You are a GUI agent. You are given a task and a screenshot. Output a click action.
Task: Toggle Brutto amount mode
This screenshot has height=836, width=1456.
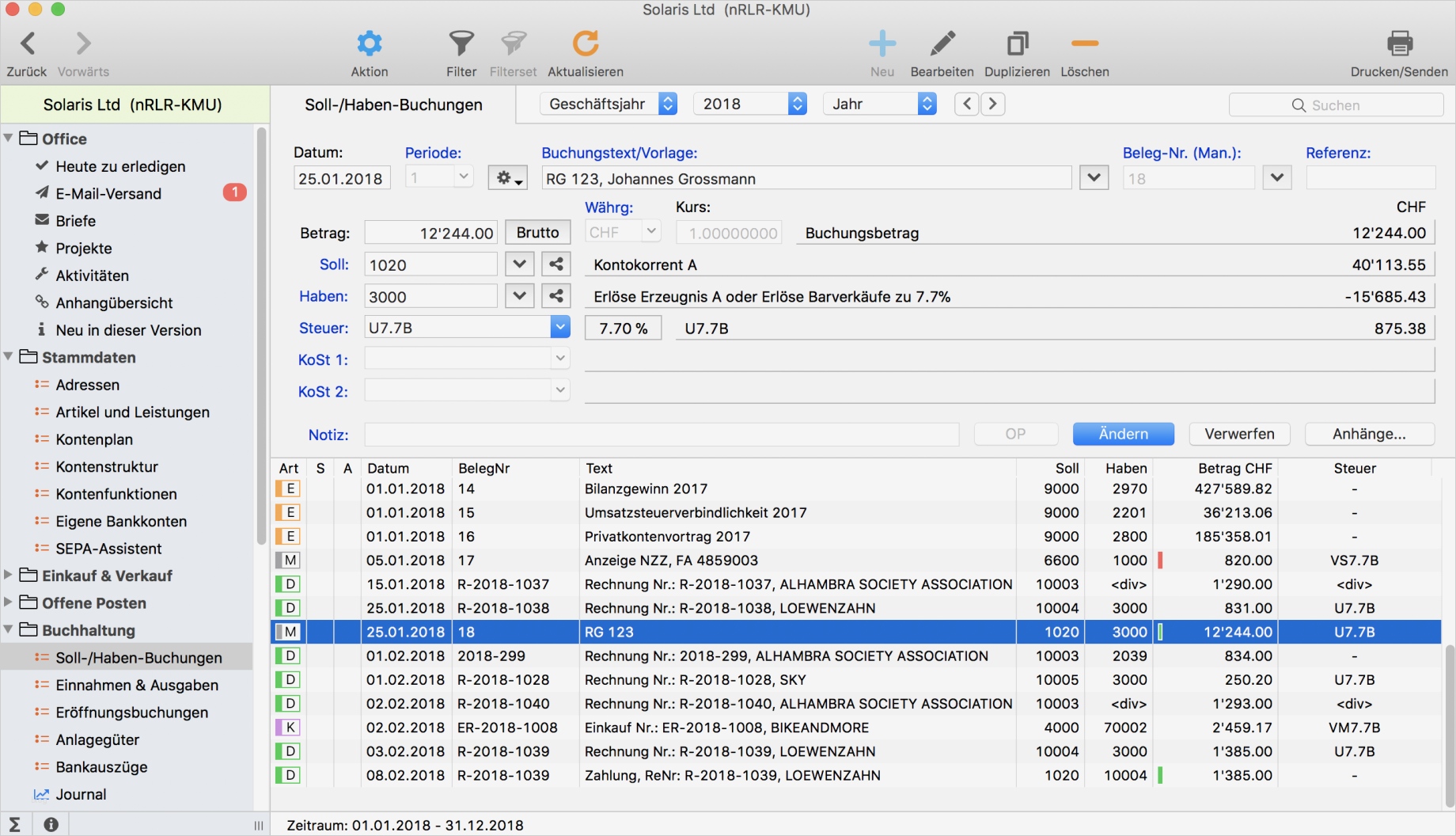(x=537, y=232)
